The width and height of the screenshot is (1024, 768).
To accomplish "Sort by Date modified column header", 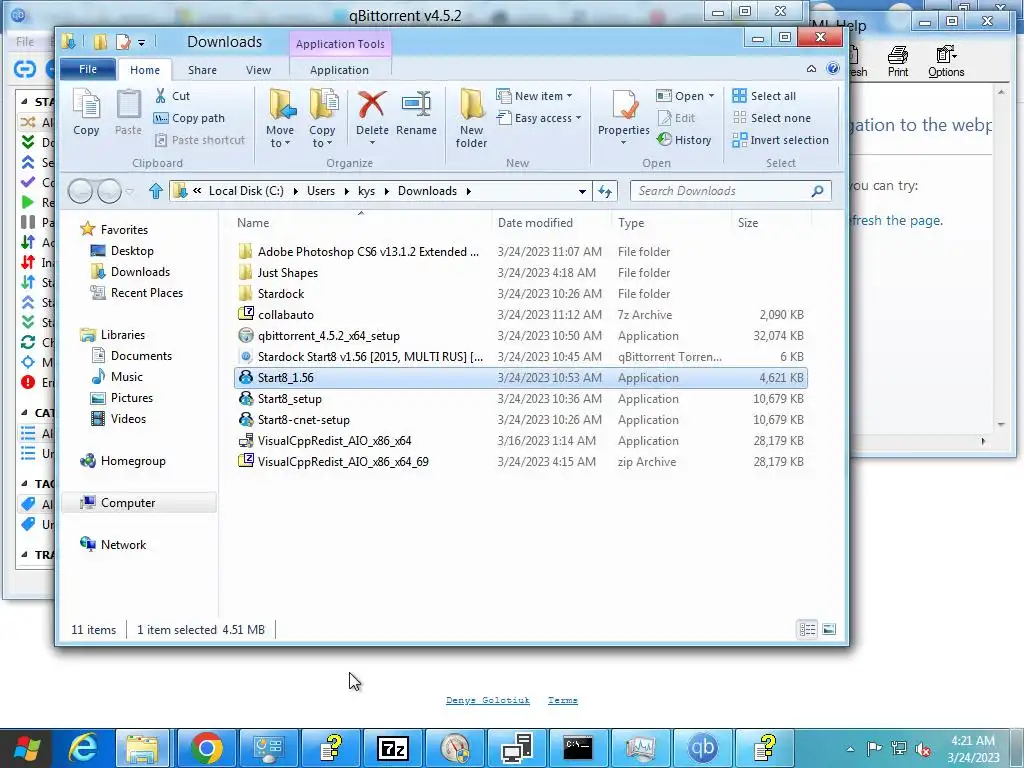I will tap(536, 223).
